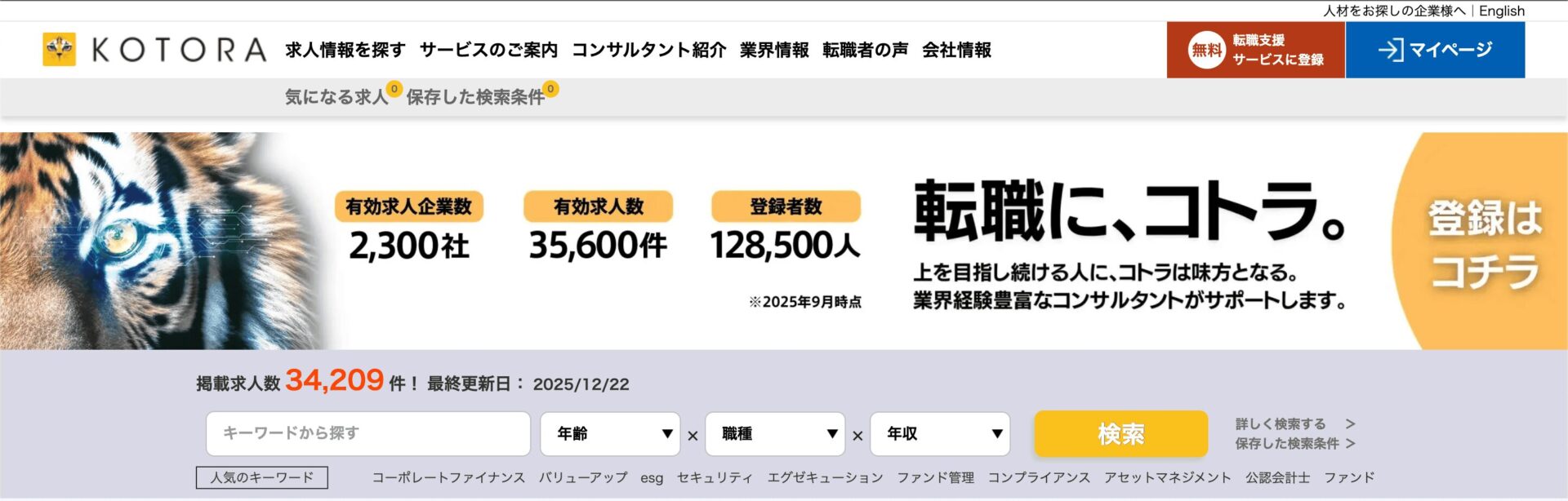
Task: Click the KOTORA tiger logo icon
Action: (59, 50)
